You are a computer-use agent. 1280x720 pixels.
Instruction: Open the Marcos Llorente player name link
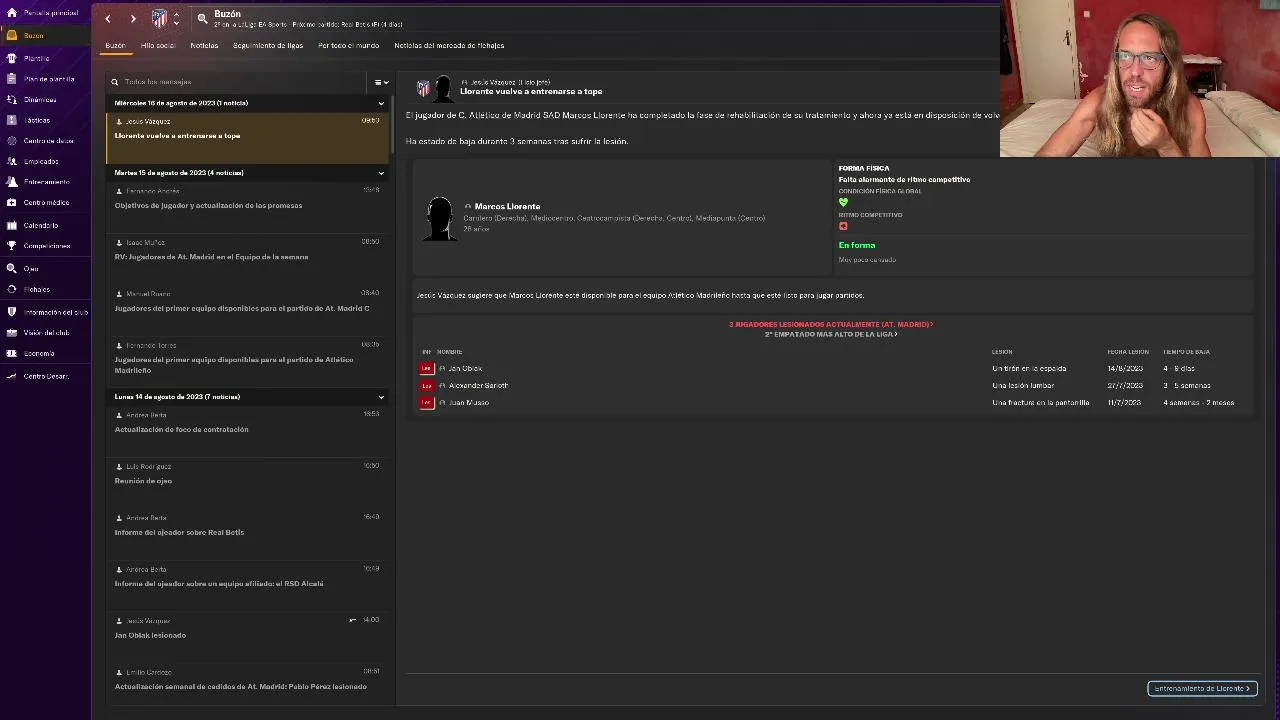click(x=507, y=206)
